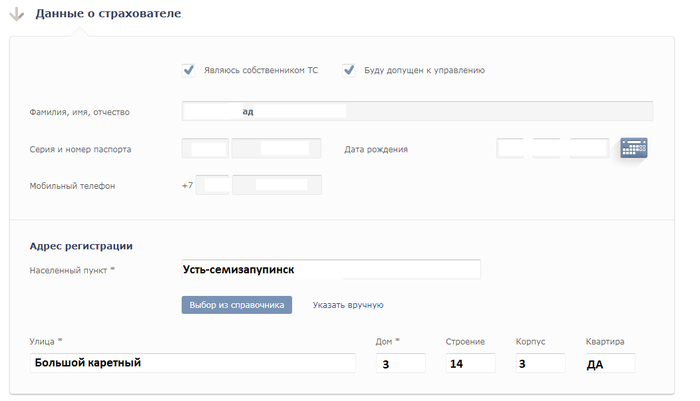Click the "Указать вручную" link

click(348, 305)
